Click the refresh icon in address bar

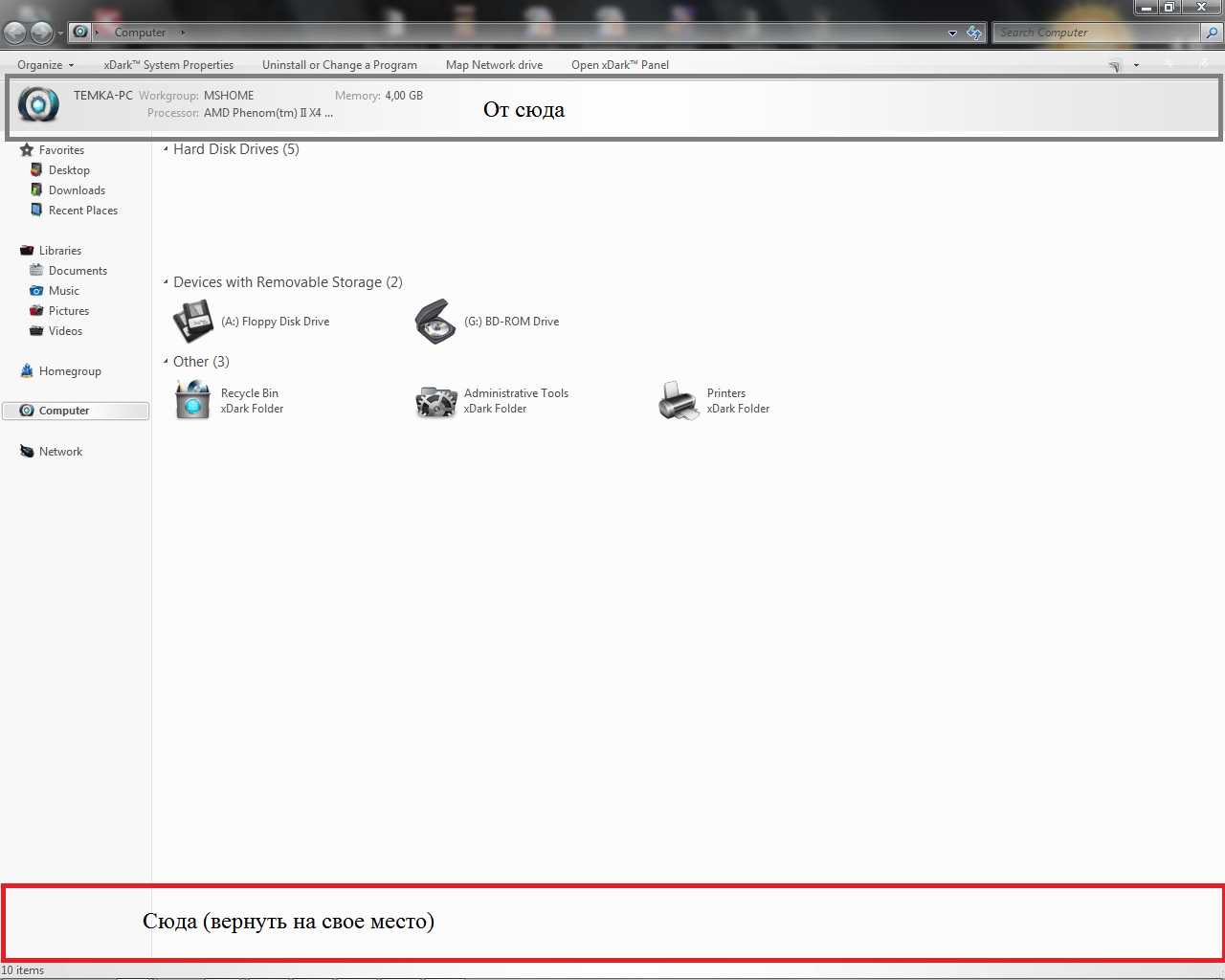974,33
